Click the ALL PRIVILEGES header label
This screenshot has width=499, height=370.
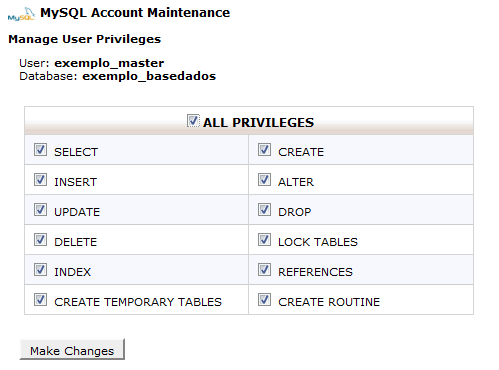pos(258,123)
